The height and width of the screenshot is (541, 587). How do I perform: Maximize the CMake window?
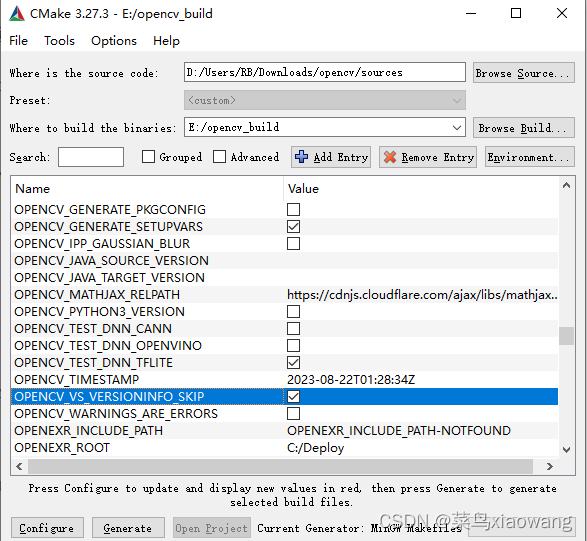coord(516,13)
